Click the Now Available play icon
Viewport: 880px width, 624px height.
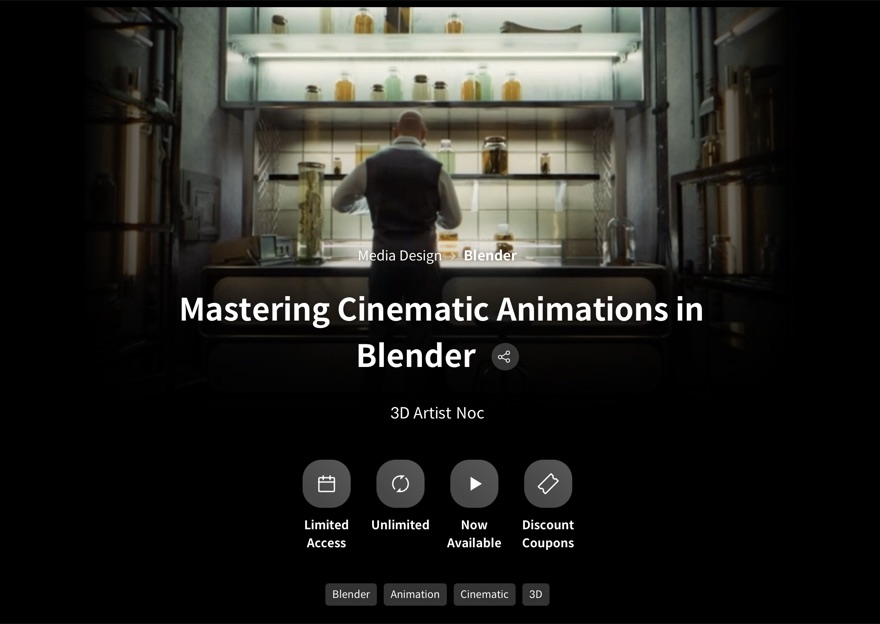(474, 484)
